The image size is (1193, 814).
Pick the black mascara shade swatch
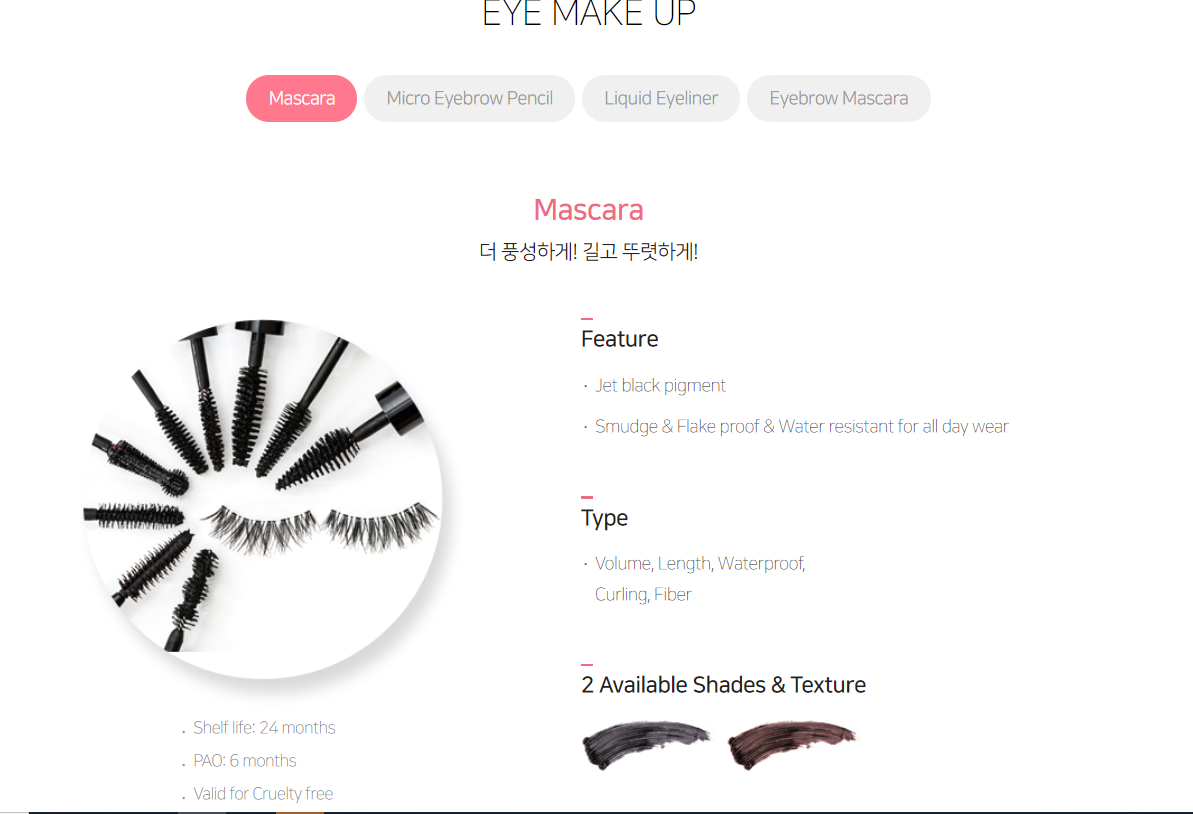[x=645, y=743]
